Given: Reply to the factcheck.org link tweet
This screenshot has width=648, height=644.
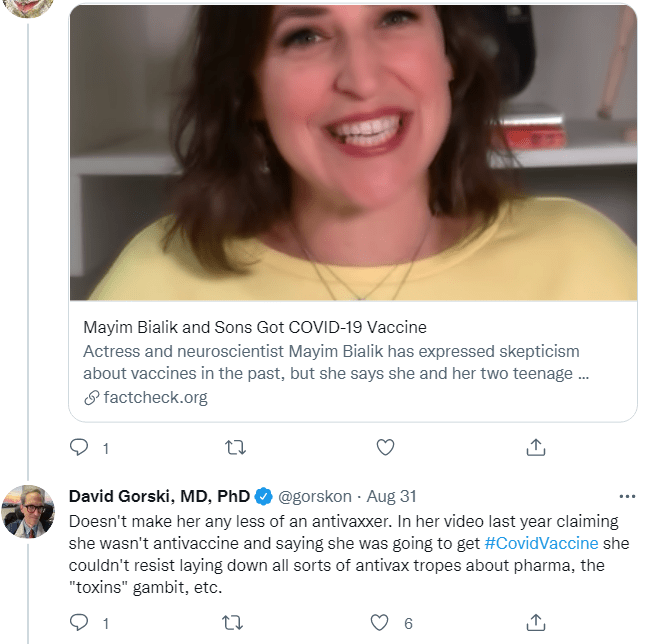Looking at the screenshot, I should point(80,448).
